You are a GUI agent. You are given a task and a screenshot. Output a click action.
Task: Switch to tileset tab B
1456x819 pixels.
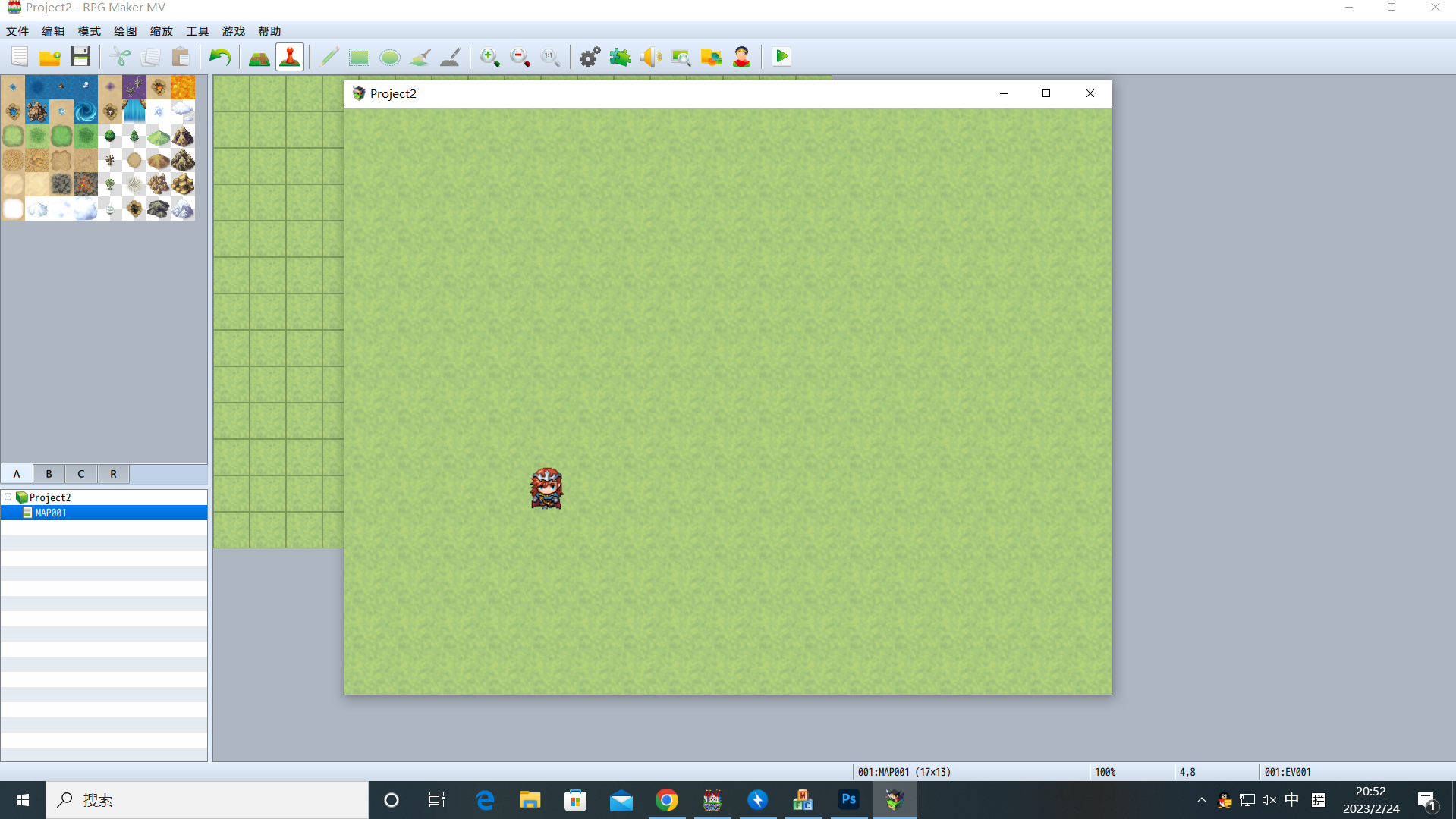(49, 474)
